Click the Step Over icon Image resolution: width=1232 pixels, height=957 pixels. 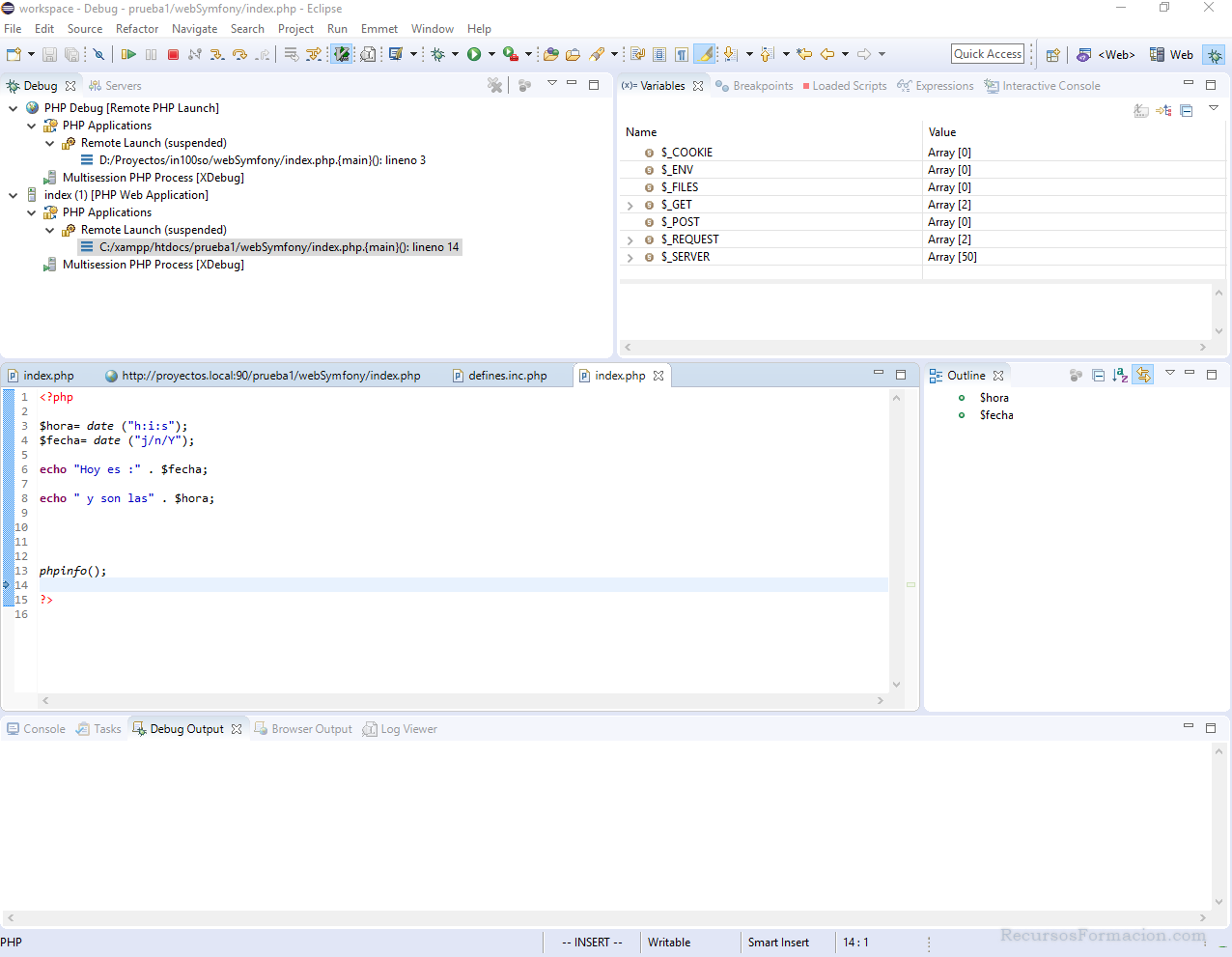click(239, 55)
